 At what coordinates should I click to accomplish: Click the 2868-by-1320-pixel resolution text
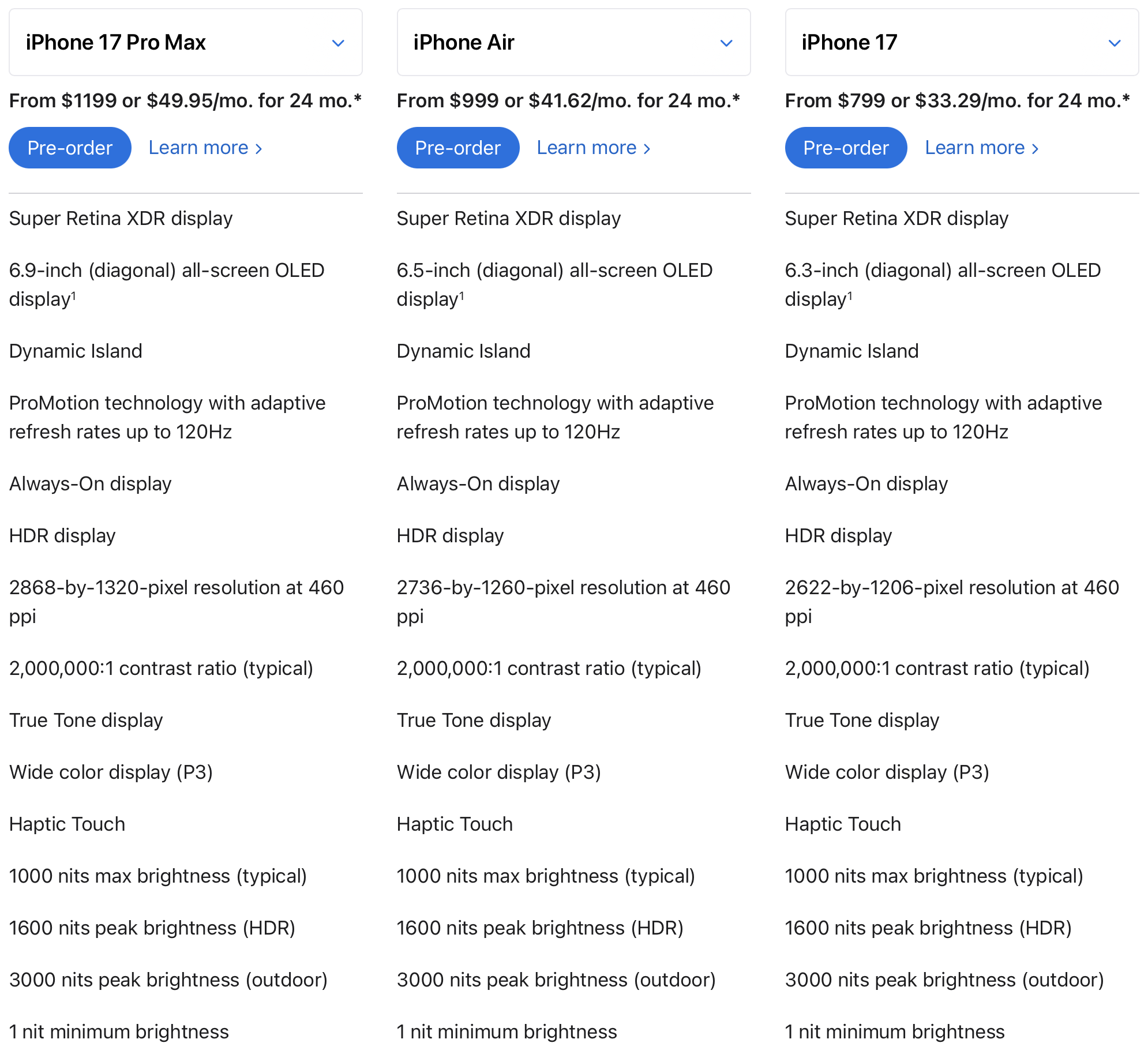click(x=177, y=602)
